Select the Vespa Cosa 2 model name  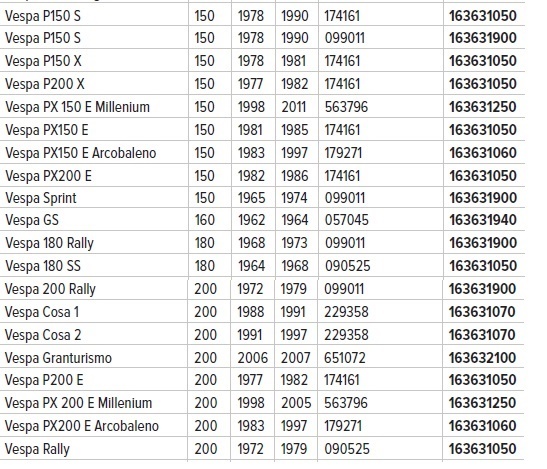(x=43, y=335)
